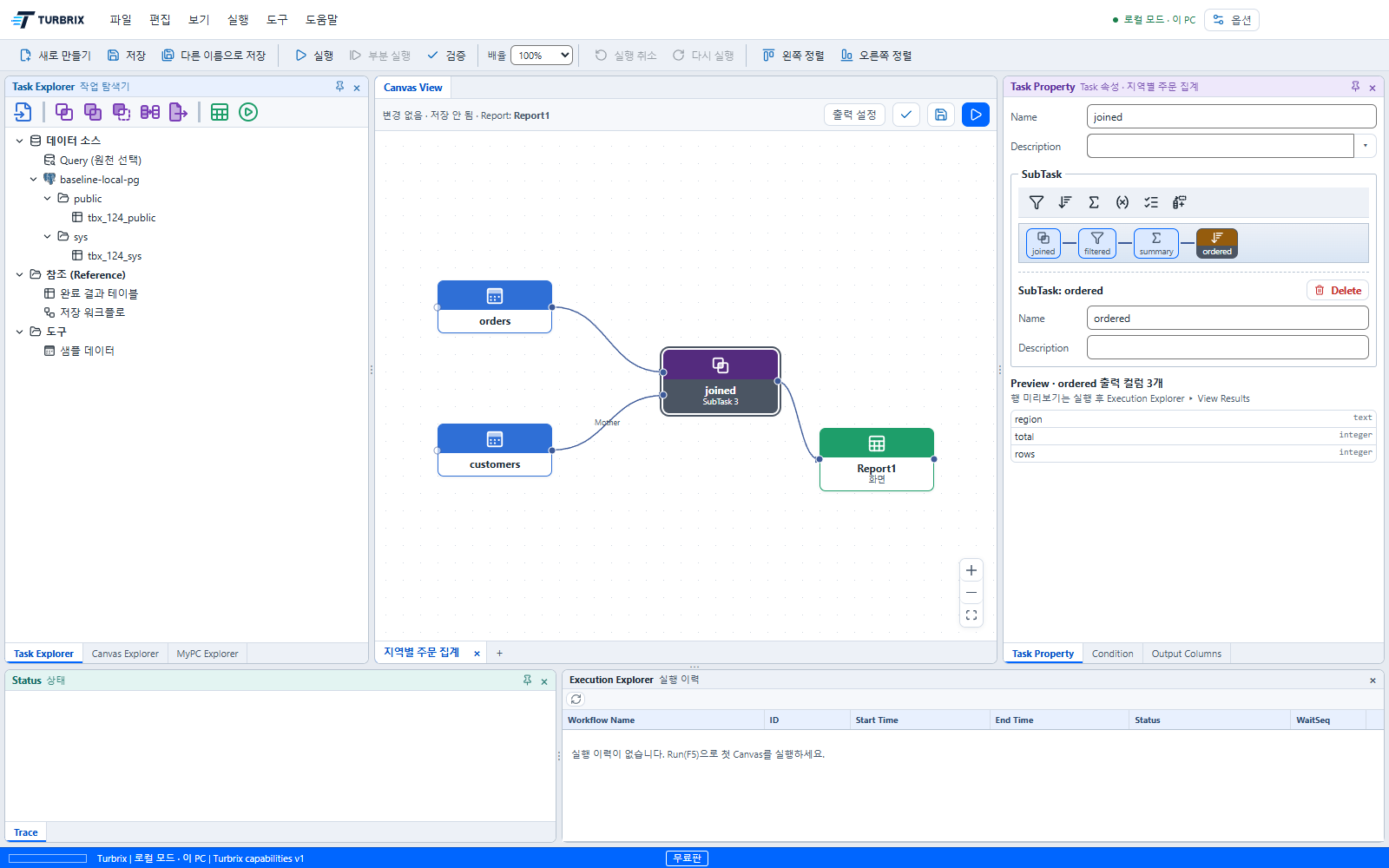1389x868 pixels.
Task: Select the tbx_124_public table
Action: click(x=114, y=218)
